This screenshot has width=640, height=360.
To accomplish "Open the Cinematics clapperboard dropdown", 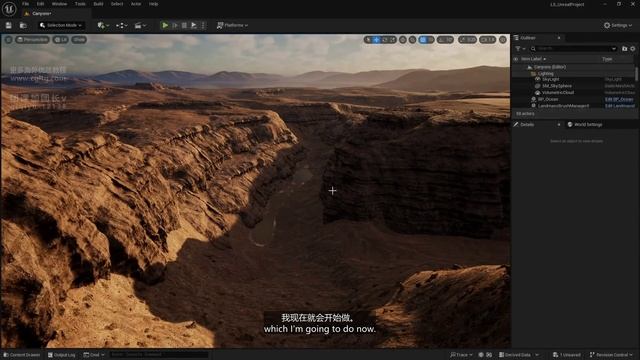I will coord(140,25).
